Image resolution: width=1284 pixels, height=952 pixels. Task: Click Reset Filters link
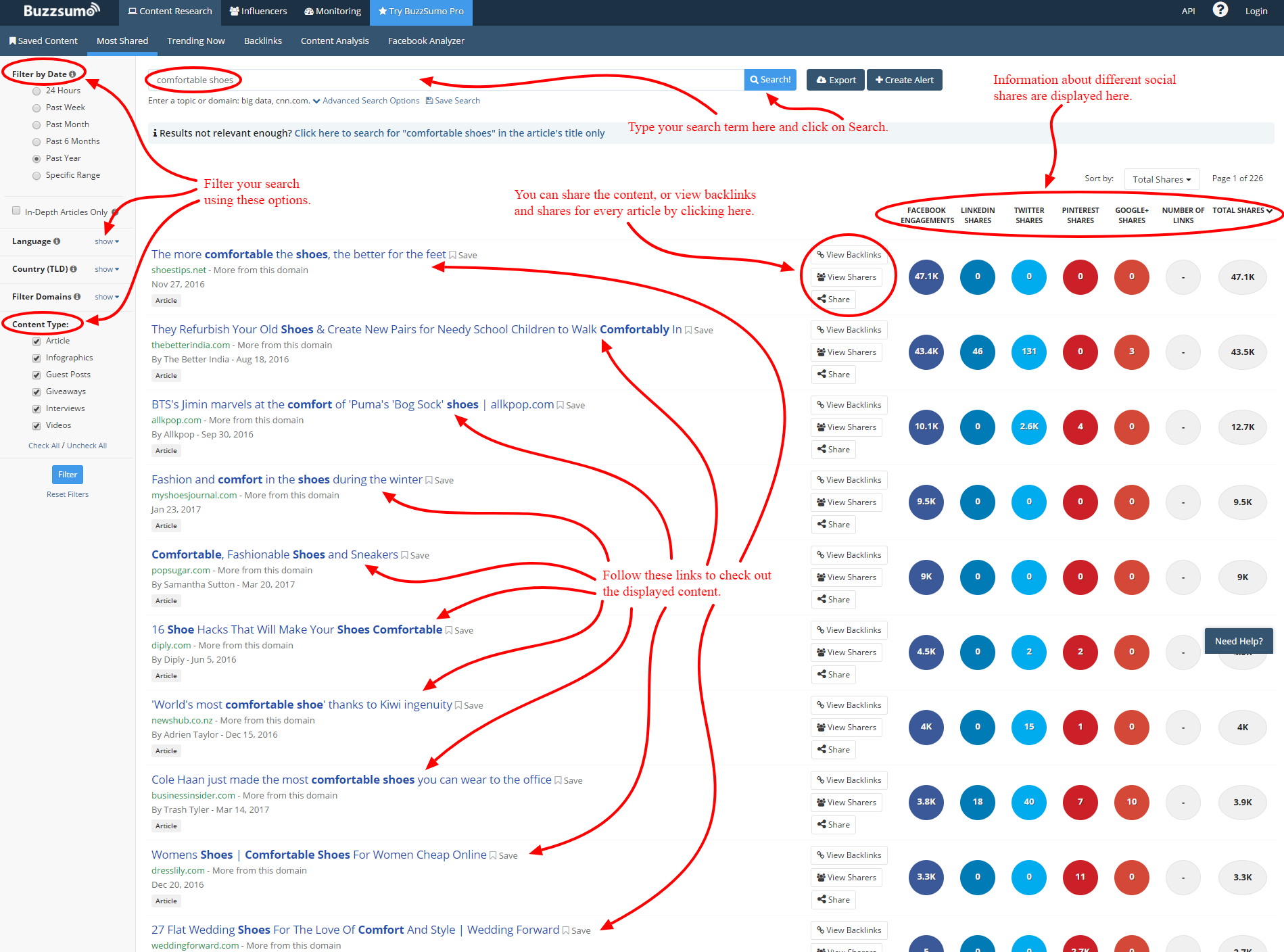(x=68, y=494)
